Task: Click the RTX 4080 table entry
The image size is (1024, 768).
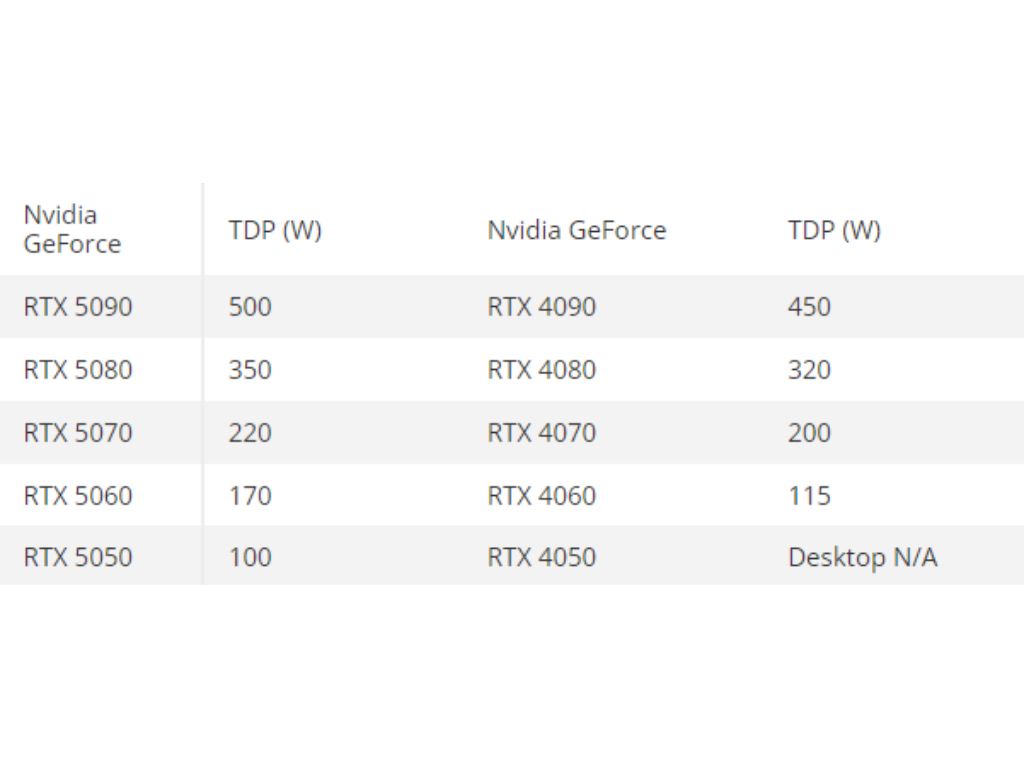Action: pos(542,370)
